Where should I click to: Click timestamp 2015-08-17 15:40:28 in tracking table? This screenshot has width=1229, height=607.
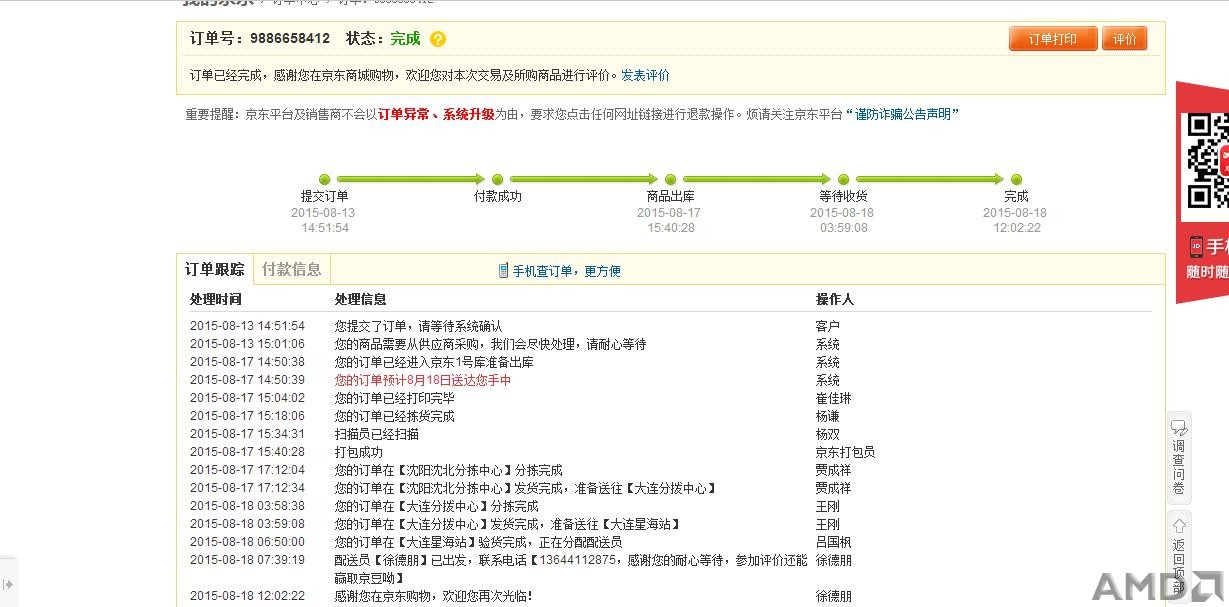pyautogui.click(x=247, y=452)
